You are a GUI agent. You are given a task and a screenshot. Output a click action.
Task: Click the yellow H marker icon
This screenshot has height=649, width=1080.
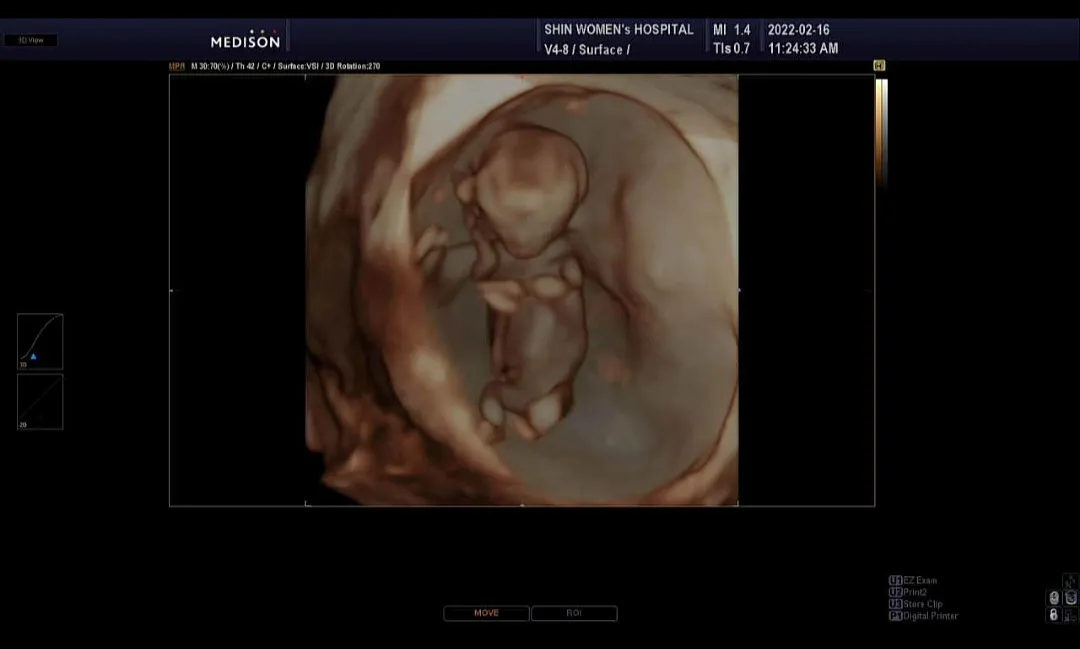pyautogui.click(x=879, y=65)
